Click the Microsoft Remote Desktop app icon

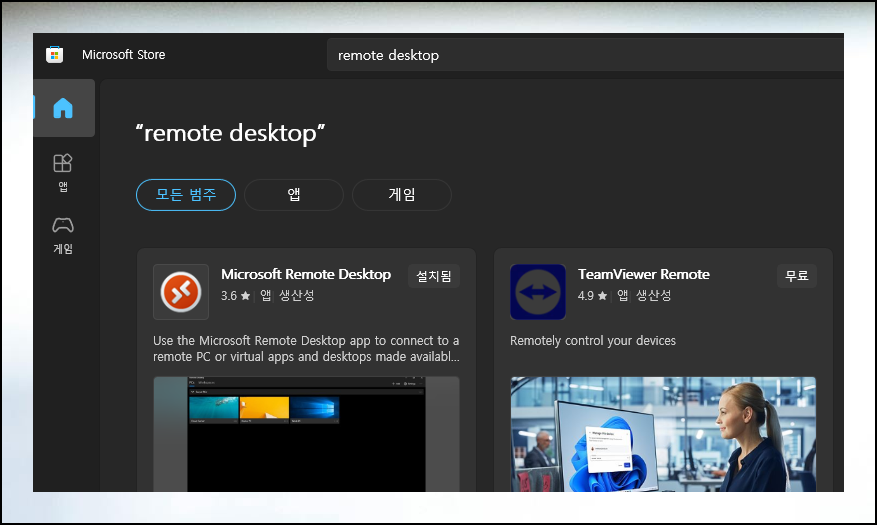(181, 292)
